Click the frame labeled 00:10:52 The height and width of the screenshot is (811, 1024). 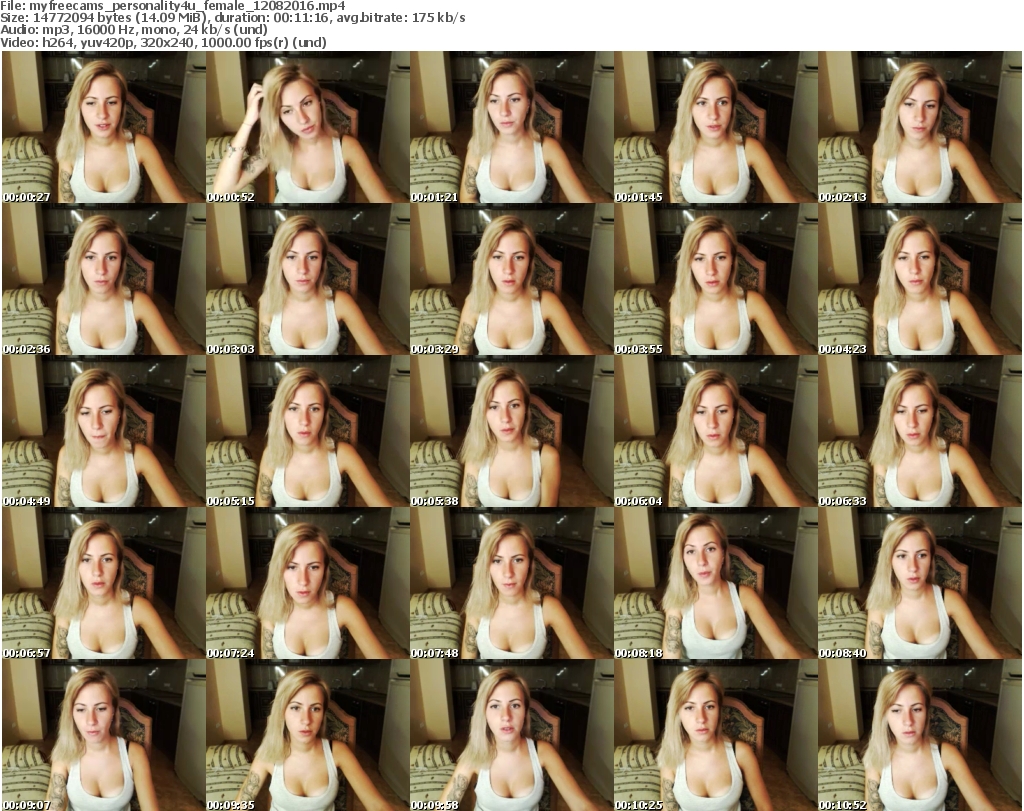point(920,735)
